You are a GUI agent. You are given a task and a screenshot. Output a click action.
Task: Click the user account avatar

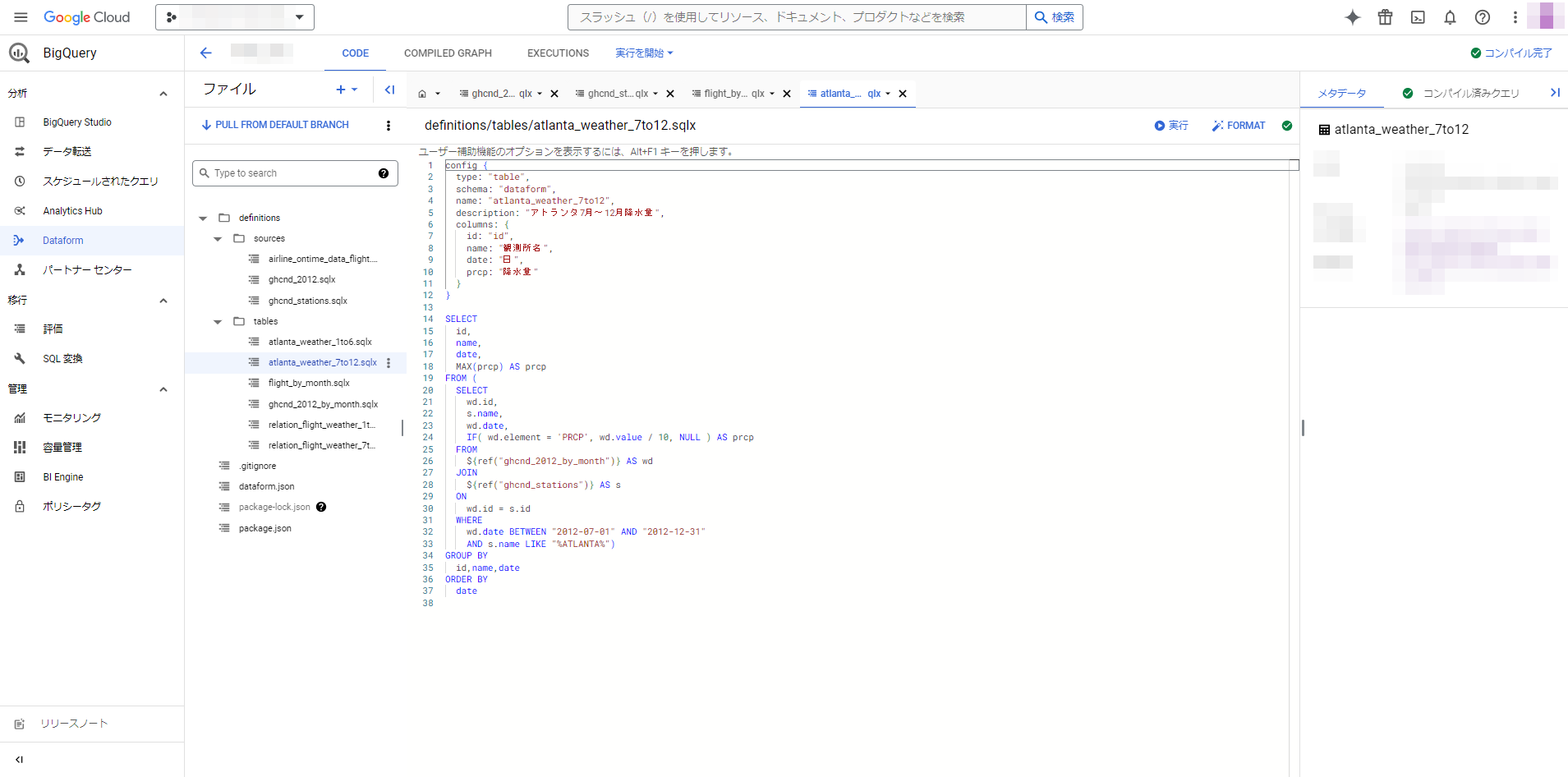click(1546, 16)
